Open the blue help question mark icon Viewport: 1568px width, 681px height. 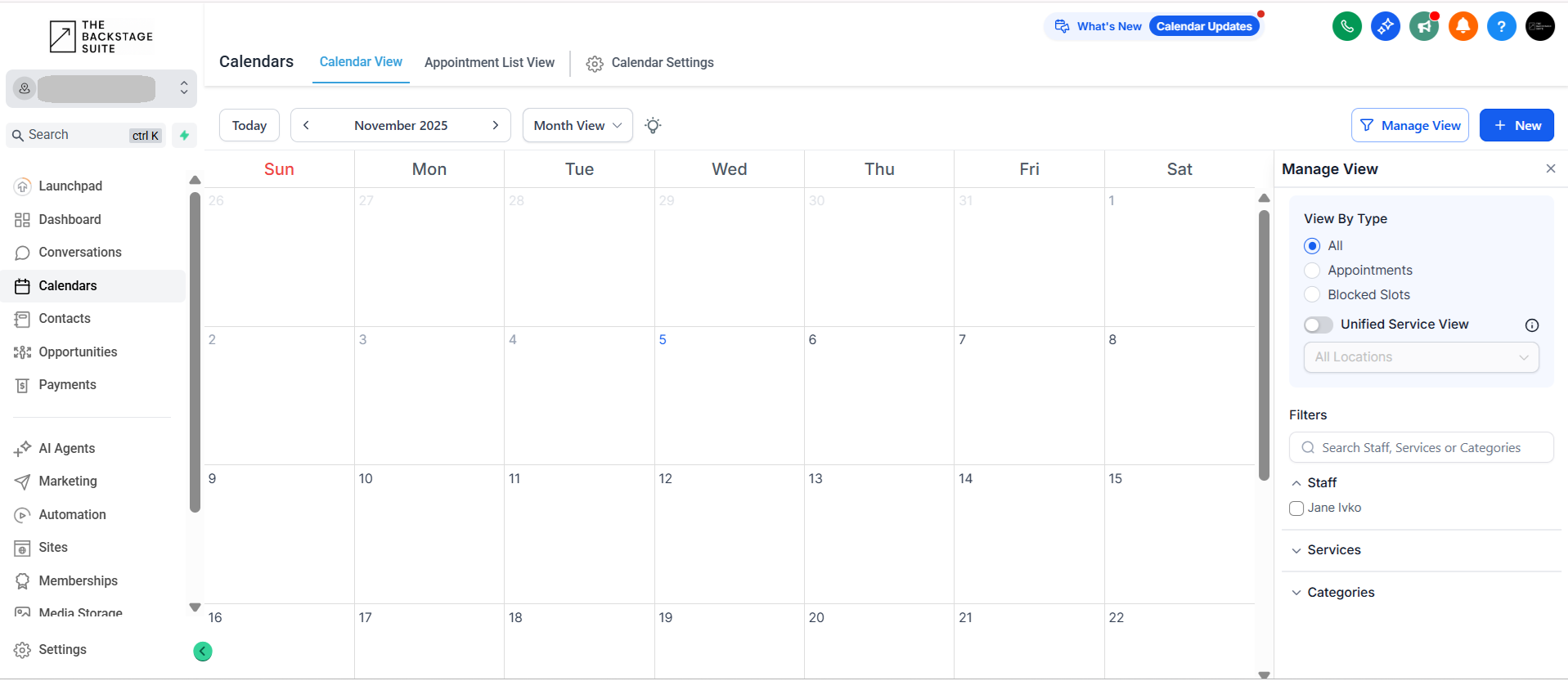pos(1501,26)
